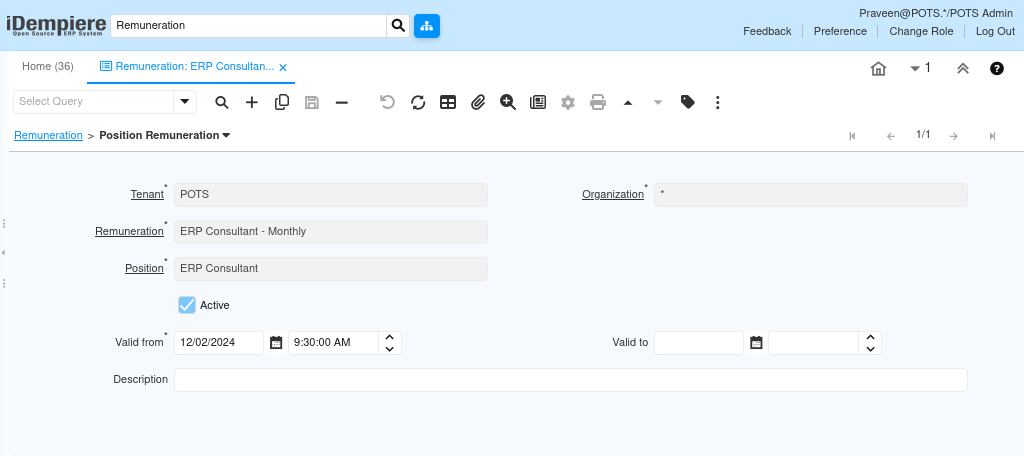Click the Description text field
The image size is (1024, 456).
(x=571, y=380)
